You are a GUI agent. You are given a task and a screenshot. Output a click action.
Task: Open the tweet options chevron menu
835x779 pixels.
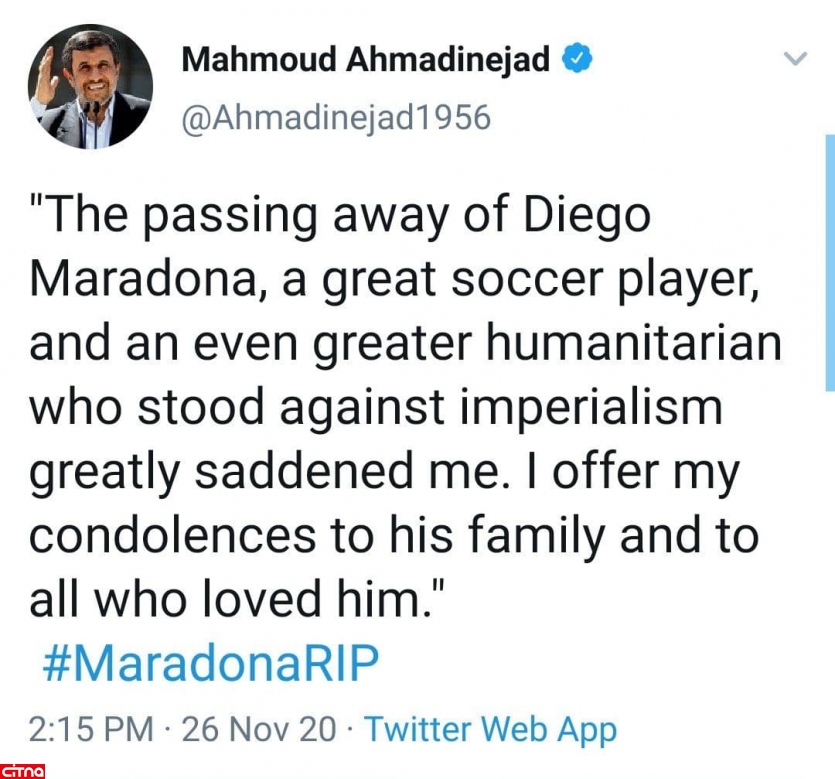click(x=794, y=59)
